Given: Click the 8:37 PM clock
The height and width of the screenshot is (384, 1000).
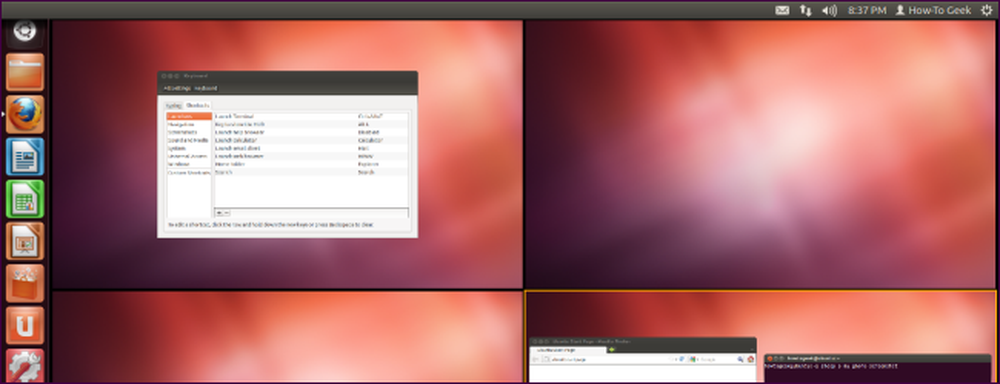Looking at the screenshot, I should tap(867, 10).
